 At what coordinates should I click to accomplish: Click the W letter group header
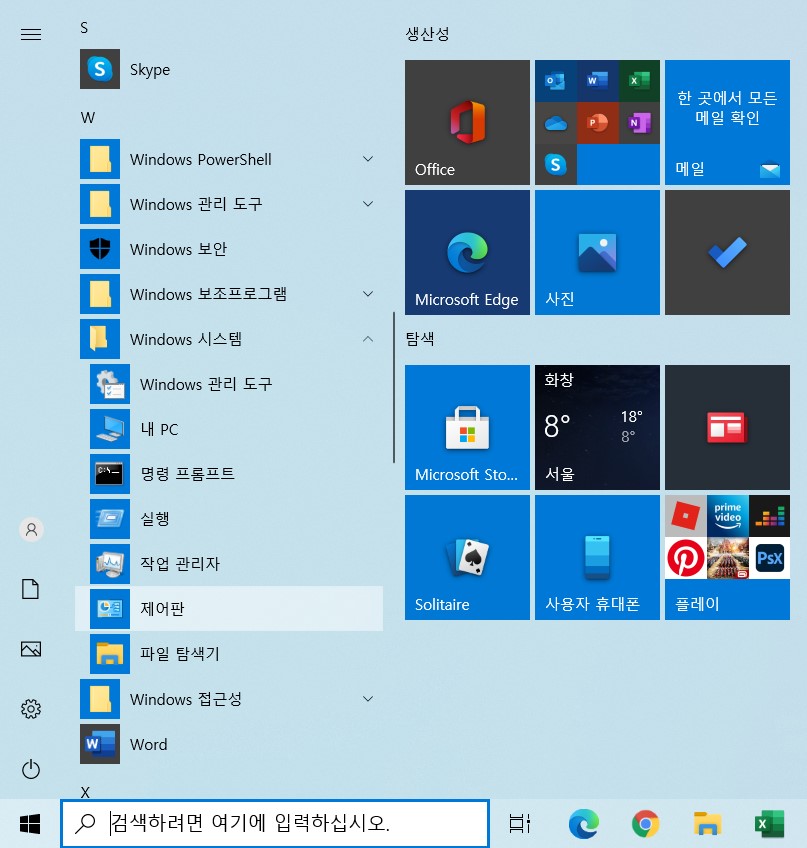point(88,118)
